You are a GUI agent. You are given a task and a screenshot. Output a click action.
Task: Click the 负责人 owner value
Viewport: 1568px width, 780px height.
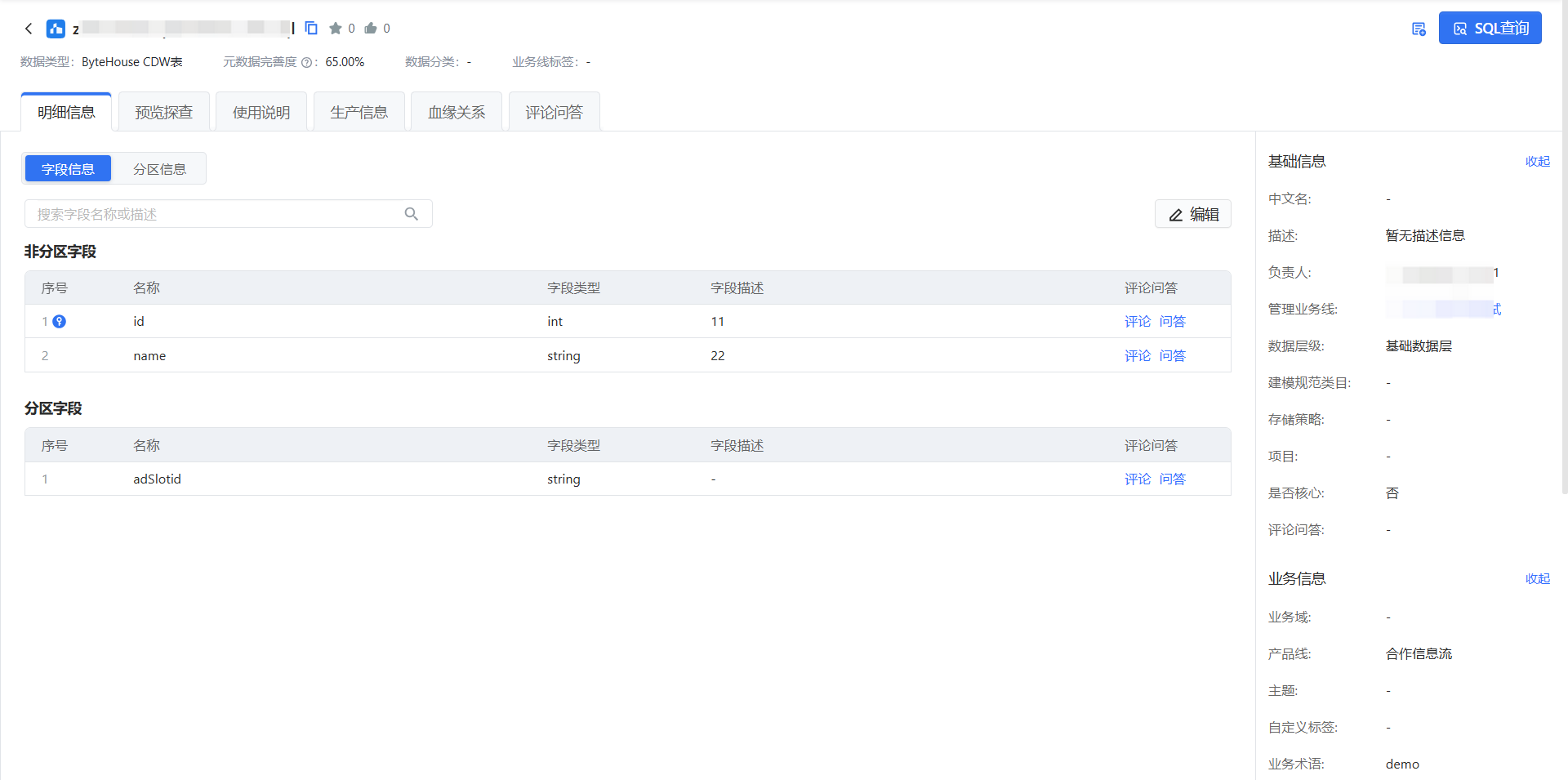tap(1442, 273)
